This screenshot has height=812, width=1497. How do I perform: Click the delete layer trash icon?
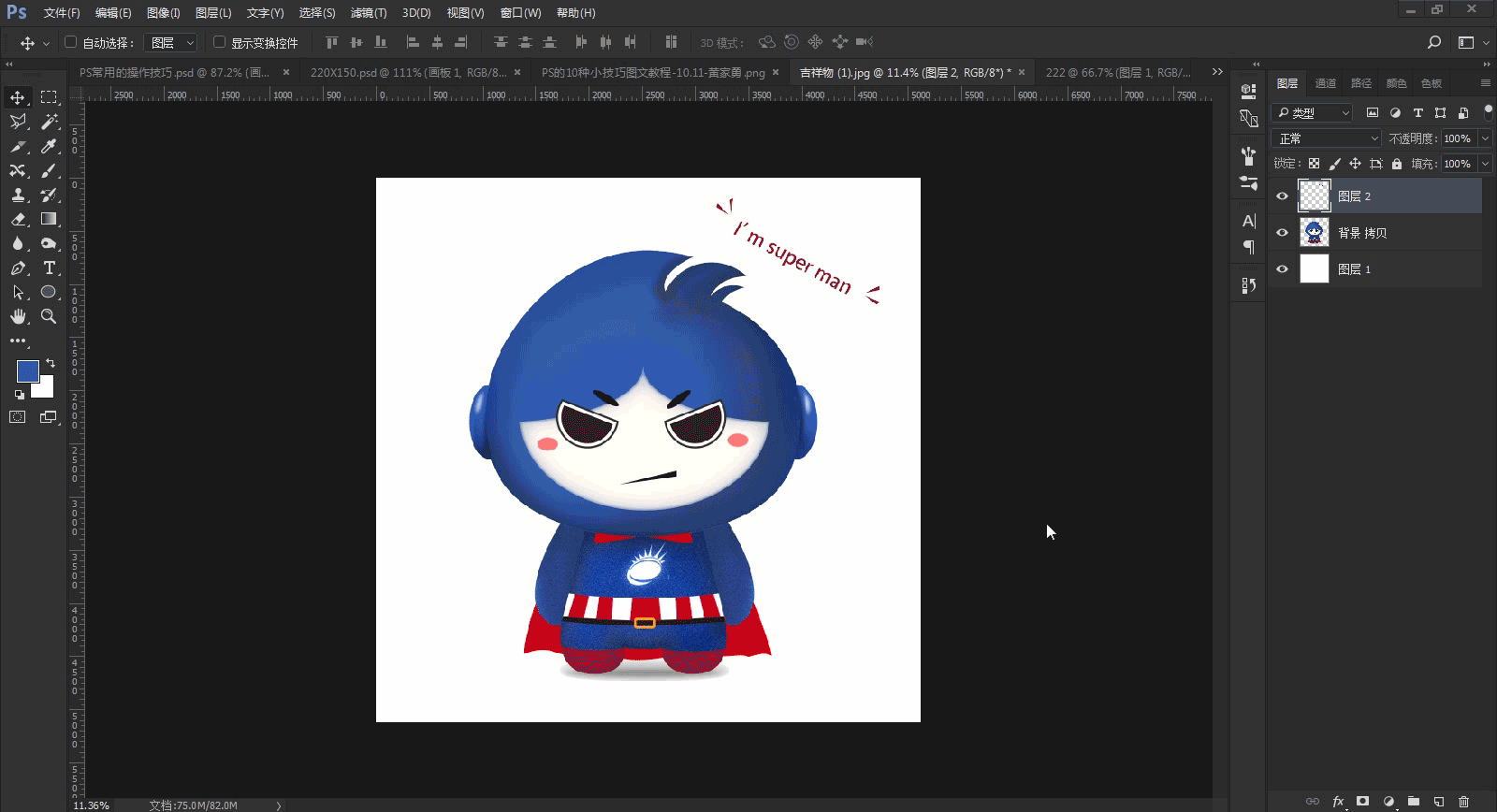[1464, 801]
